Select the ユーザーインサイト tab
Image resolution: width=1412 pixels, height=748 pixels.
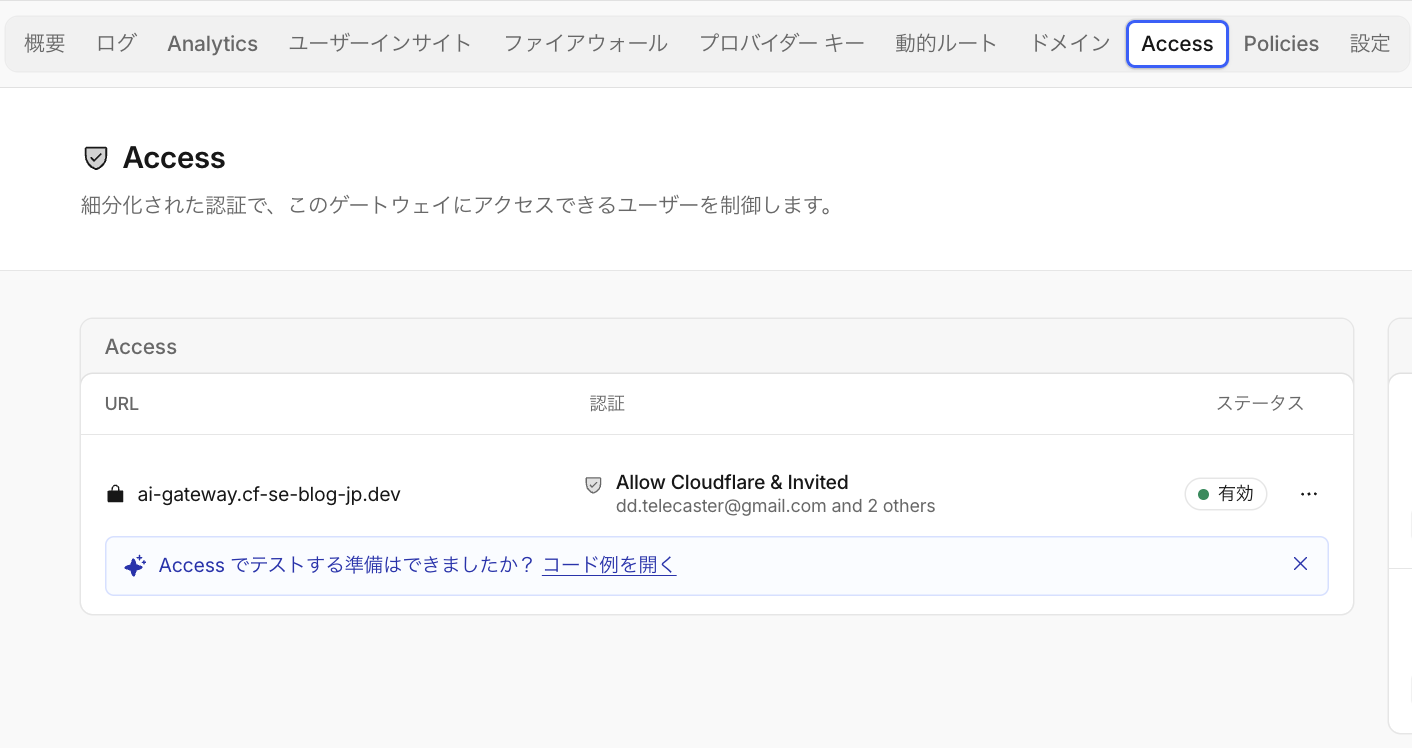(x=380, y=44)
